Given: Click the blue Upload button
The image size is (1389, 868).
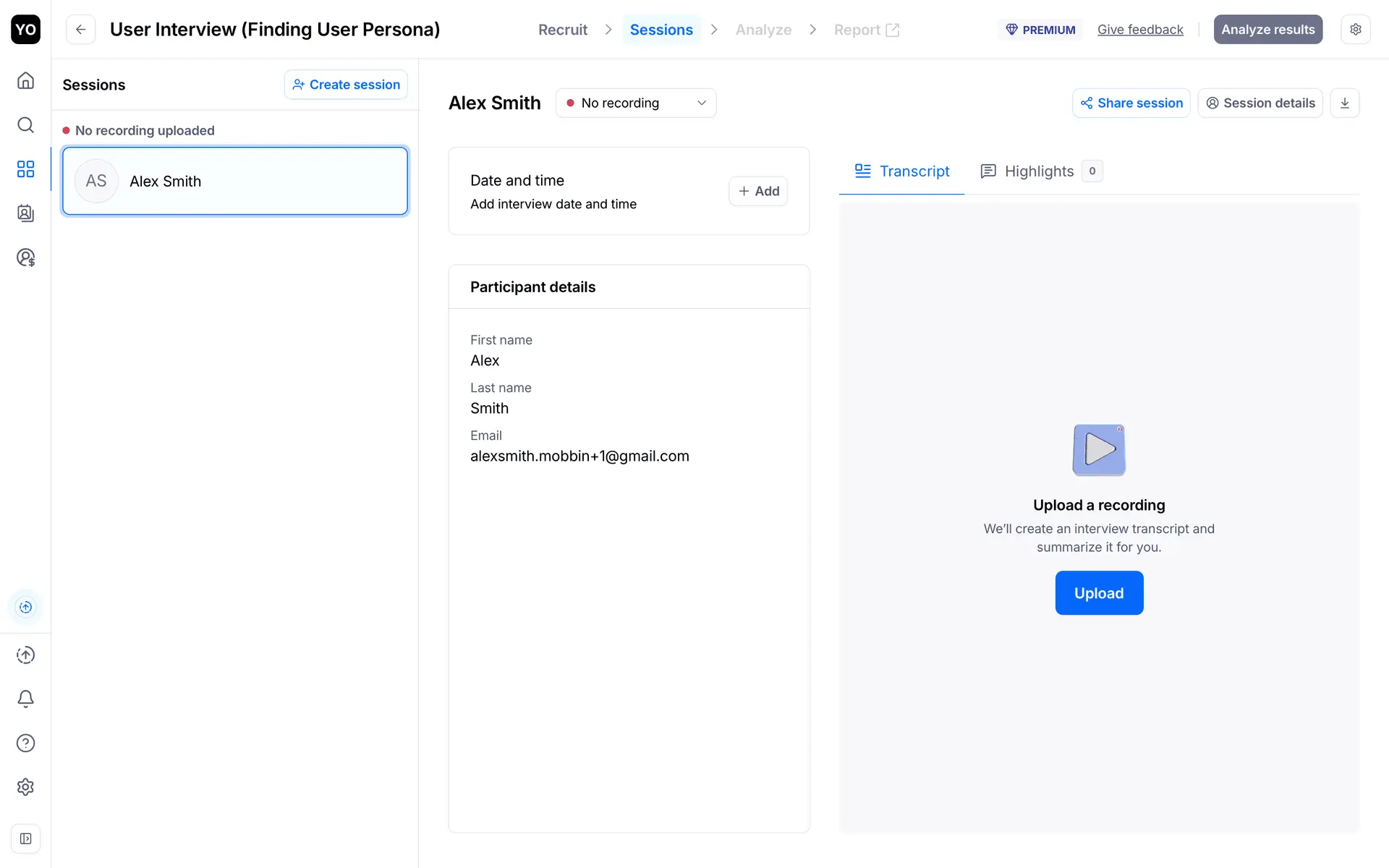Looking at the screenshot, I should click(1098, 593).
